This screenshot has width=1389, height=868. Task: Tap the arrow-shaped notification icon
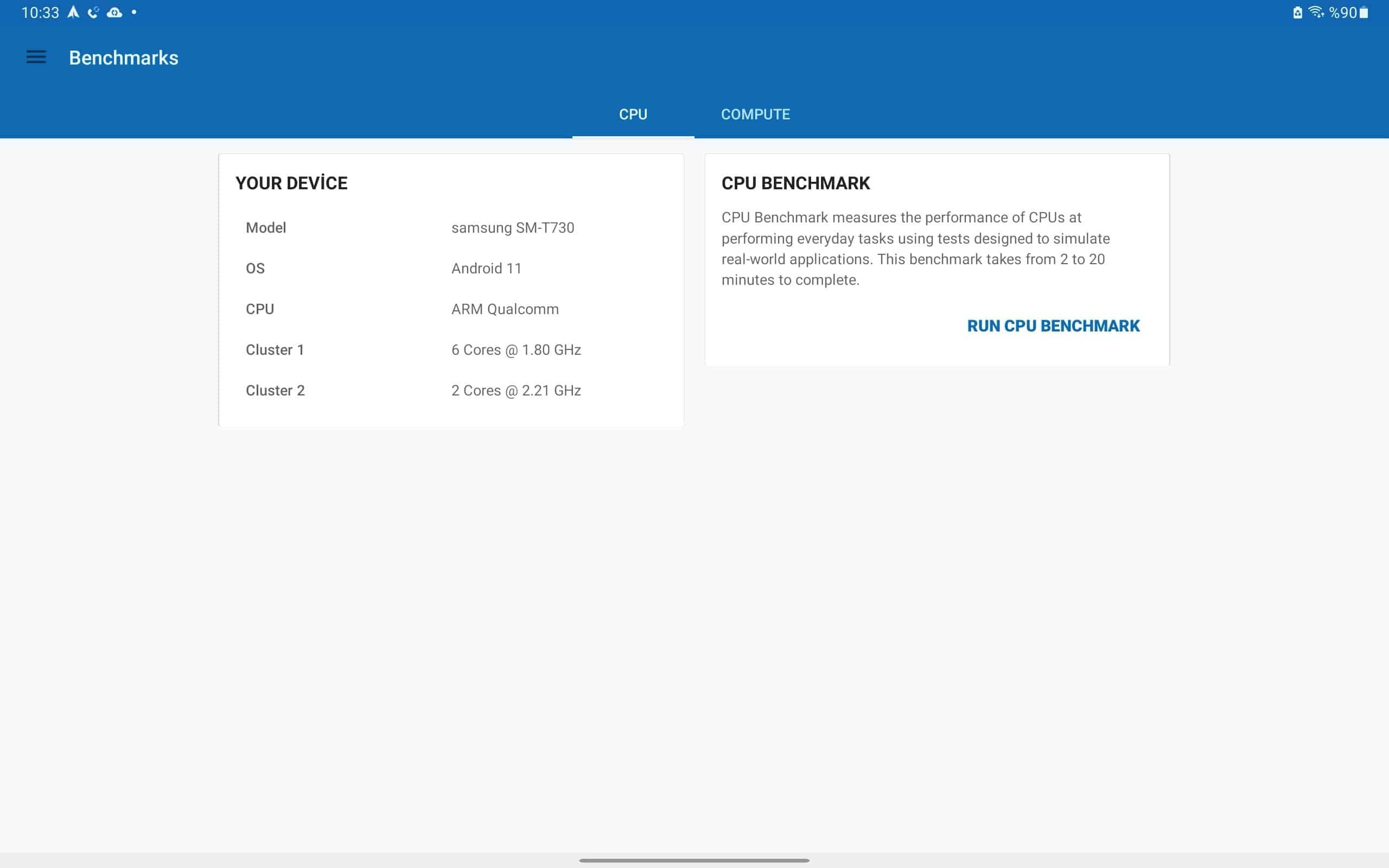tap(73, 12)
